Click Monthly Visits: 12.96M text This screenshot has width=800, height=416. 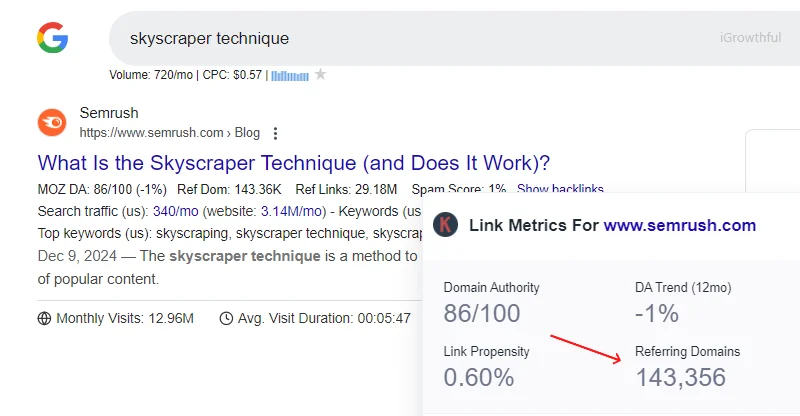pyautogui.click(x=125, y=319)
